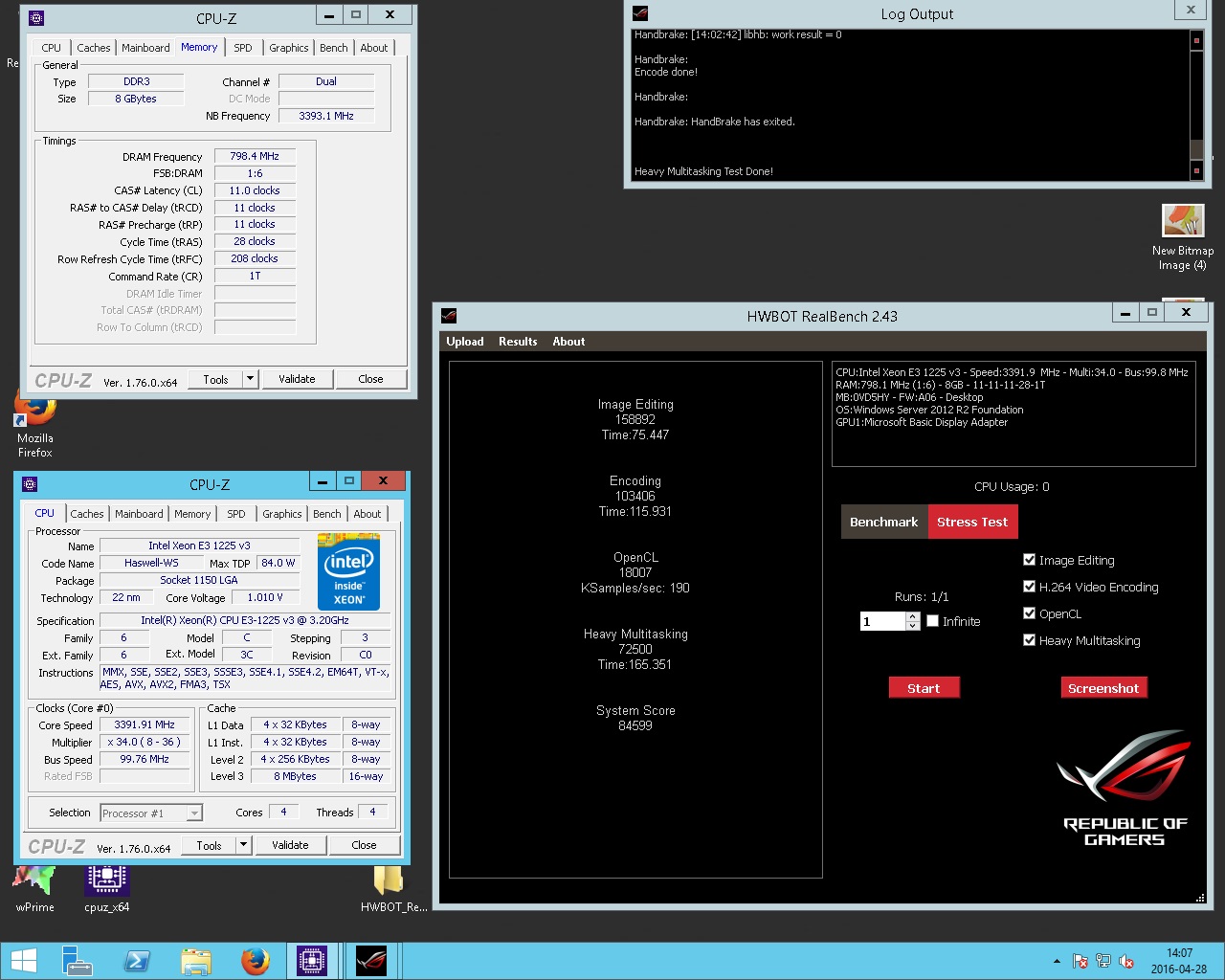Click the RealBench window resize grip
Viewport: 1225px width, 980px height.
click(x=1200, y=898)
